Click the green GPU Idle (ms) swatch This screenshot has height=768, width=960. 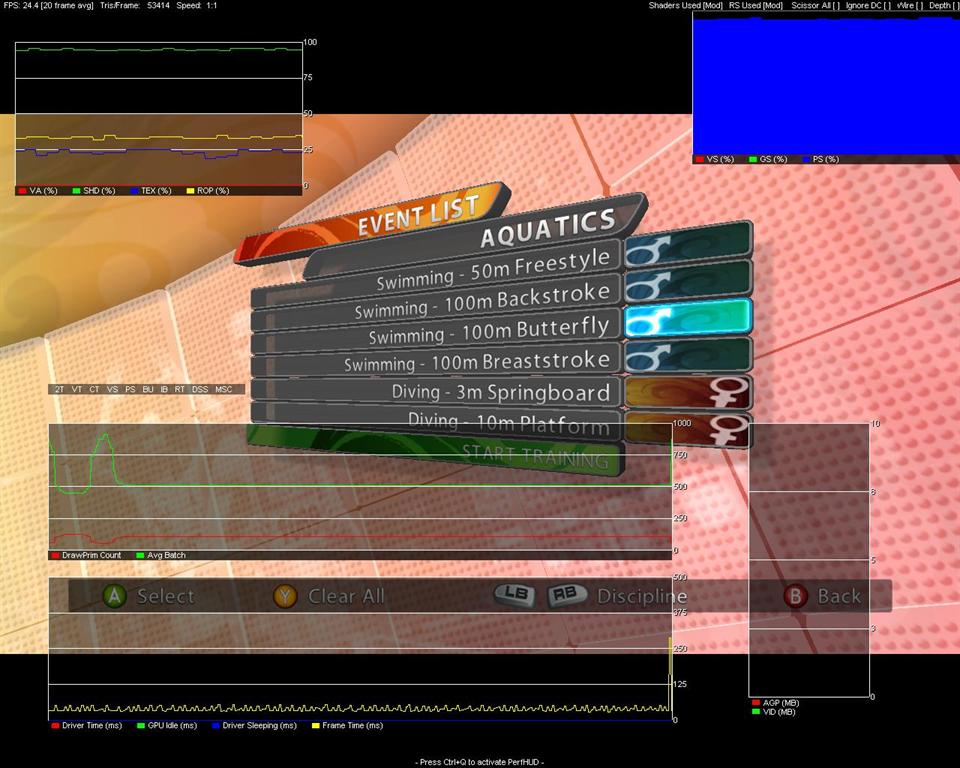click(x=140, y=726)
